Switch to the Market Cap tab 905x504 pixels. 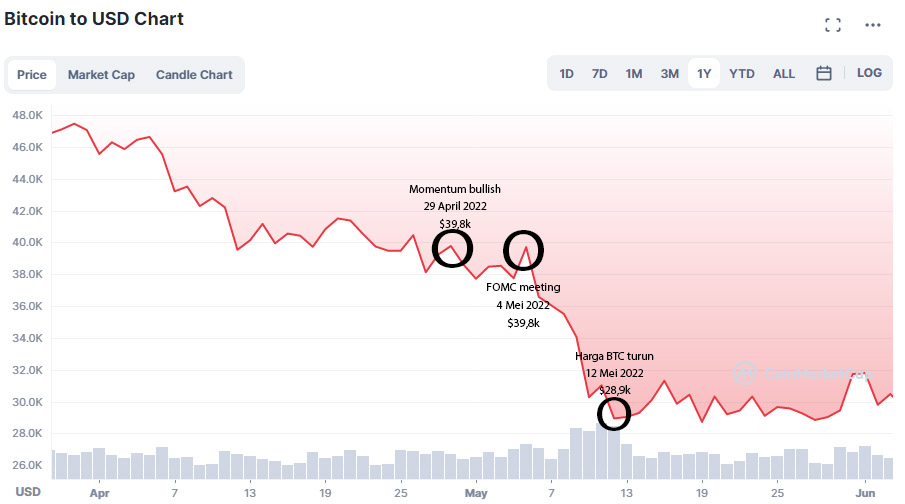(x=101, y=75)
